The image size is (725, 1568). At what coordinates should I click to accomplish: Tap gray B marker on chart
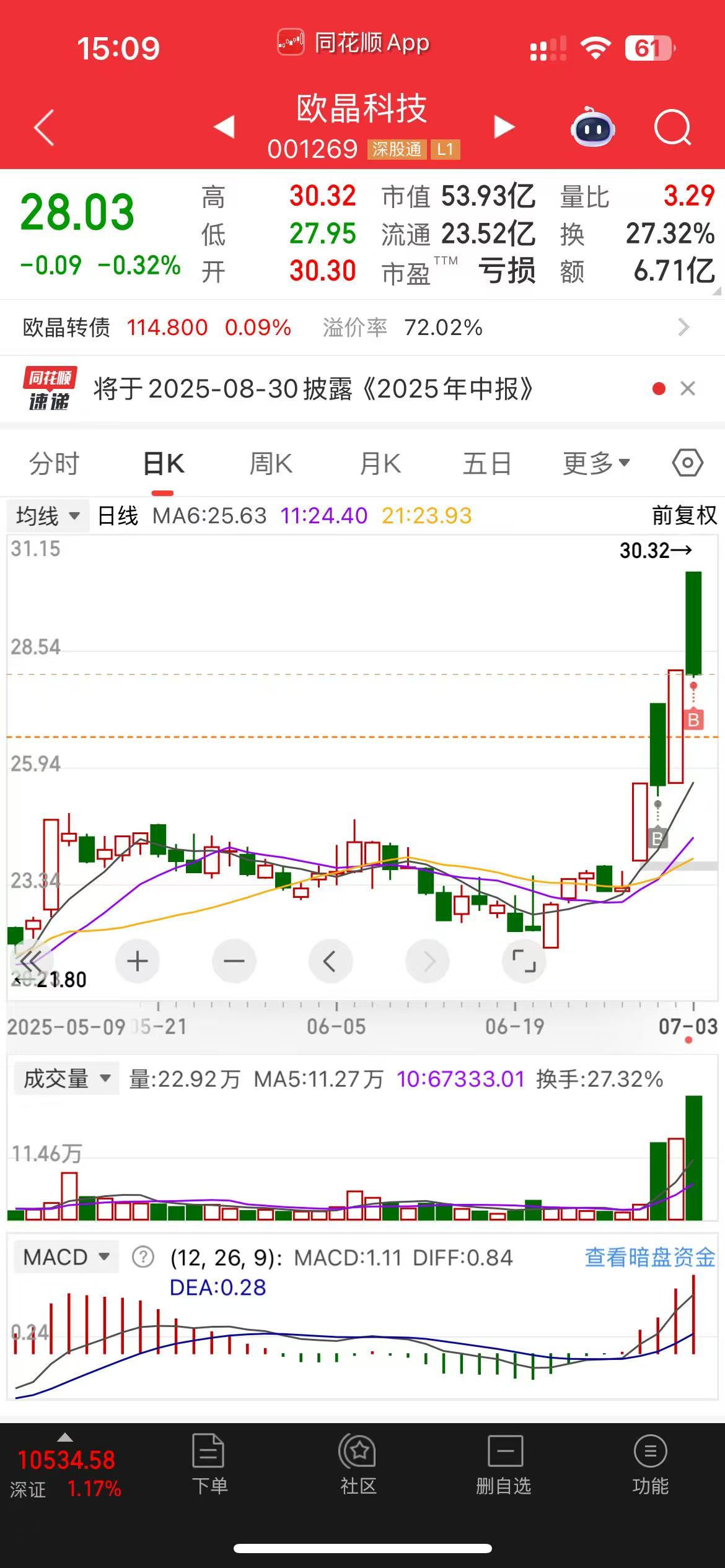[657, 838]
